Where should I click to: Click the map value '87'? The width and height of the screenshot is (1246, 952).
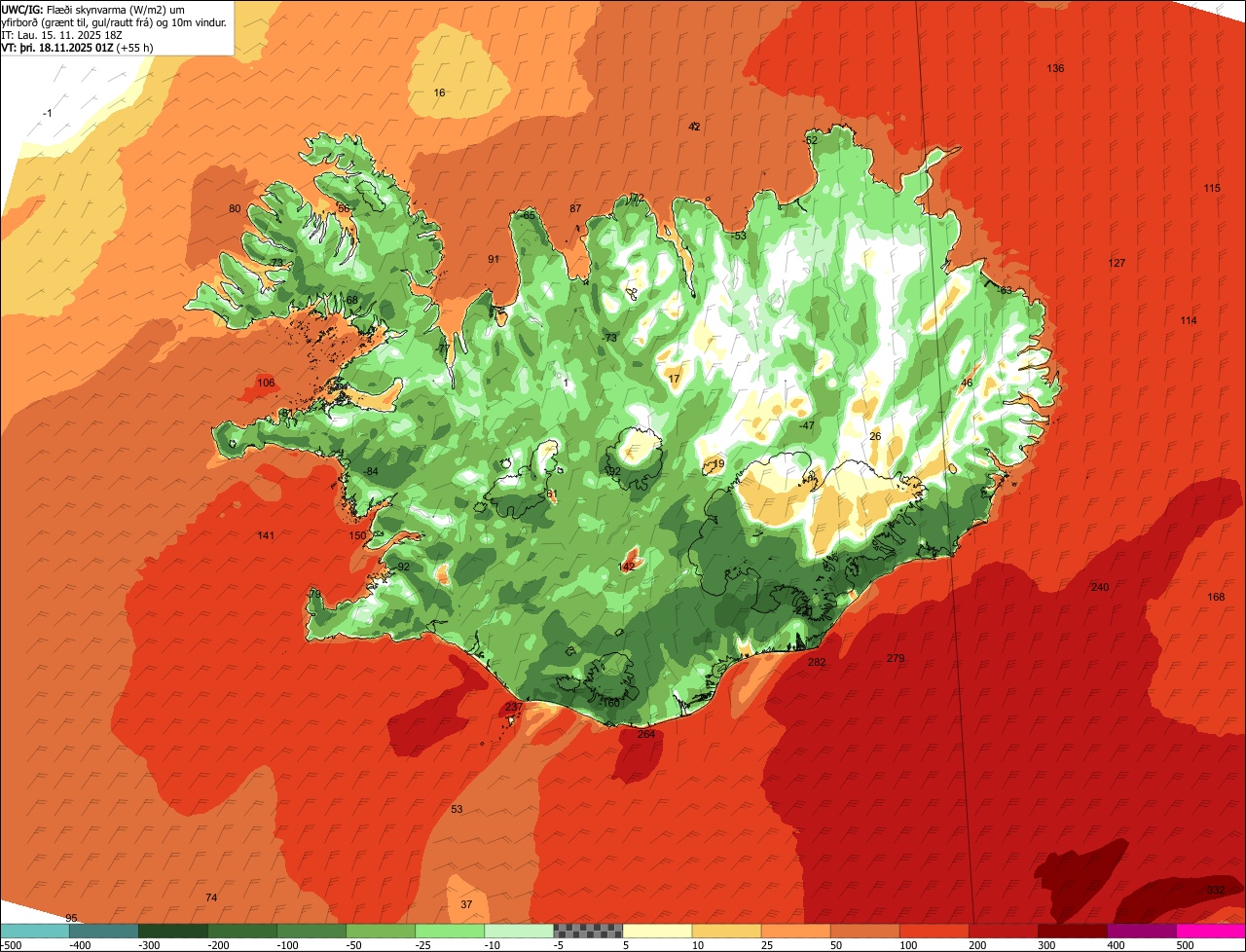(575, 208)
